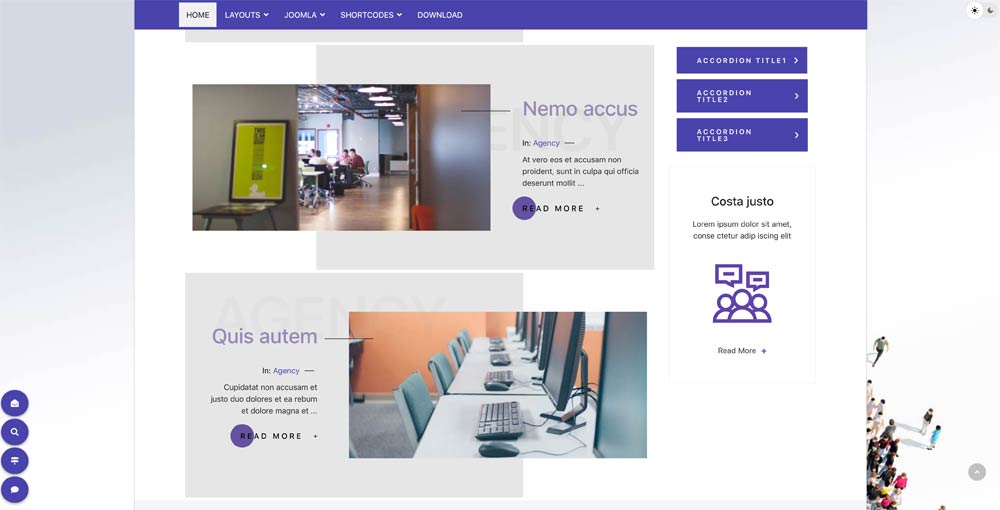Click the community chat people icon

742,293
